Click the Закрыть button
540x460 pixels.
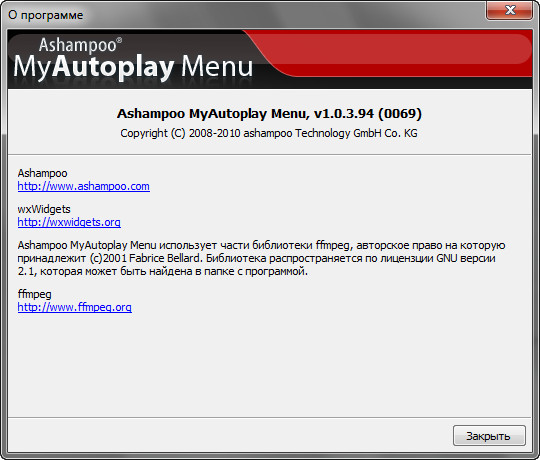click(489, 436)
